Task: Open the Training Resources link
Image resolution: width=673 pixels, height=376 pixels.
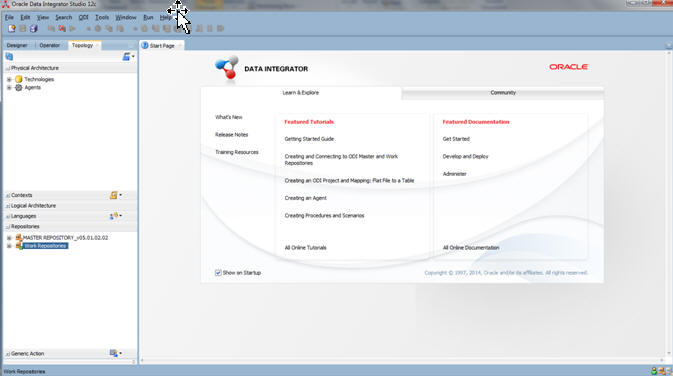Action: (237, 152)
